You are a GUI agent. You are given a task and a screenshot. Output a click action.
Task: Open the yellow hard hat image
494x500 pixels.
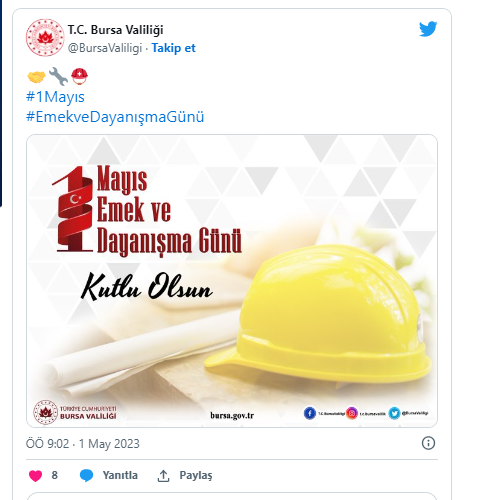(232, 281)
